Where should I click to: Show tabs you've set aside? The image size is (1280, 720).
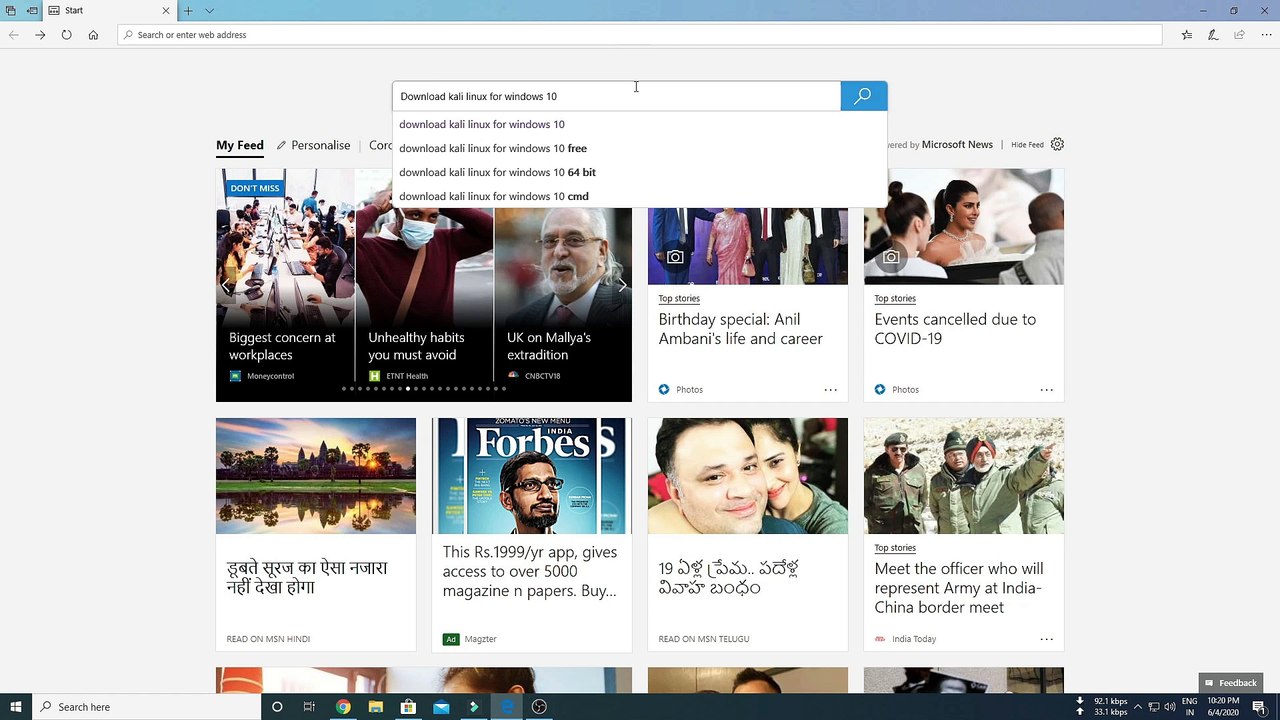point(11,11)
